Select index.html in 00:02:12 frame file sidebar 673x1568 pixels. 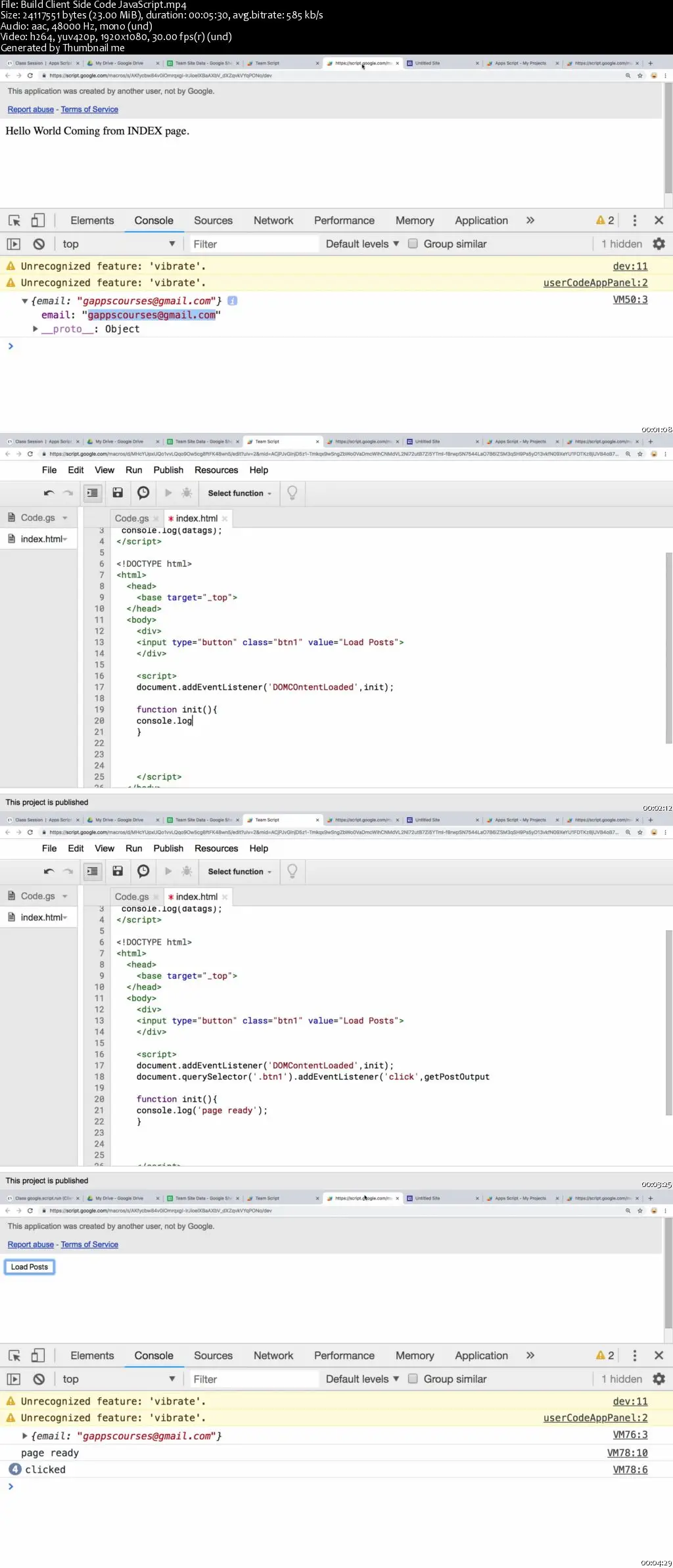pyautogui.click(x=42, y=539)
